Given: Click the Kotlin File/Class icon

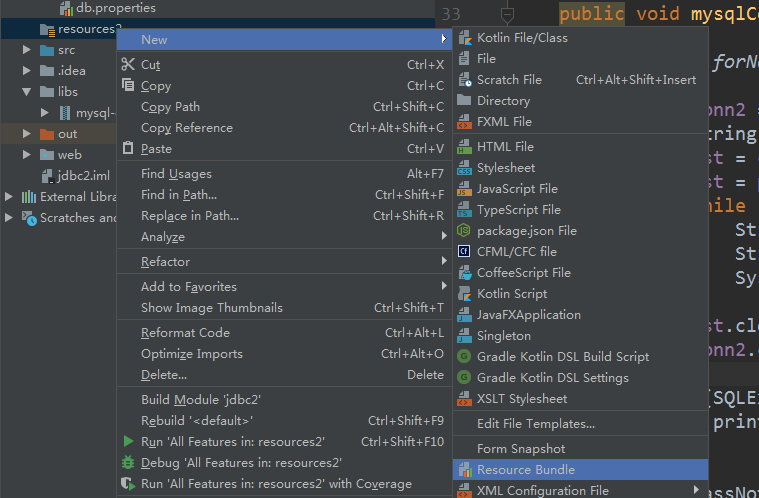Looking at the screenshot, I should tap(464, 38).
